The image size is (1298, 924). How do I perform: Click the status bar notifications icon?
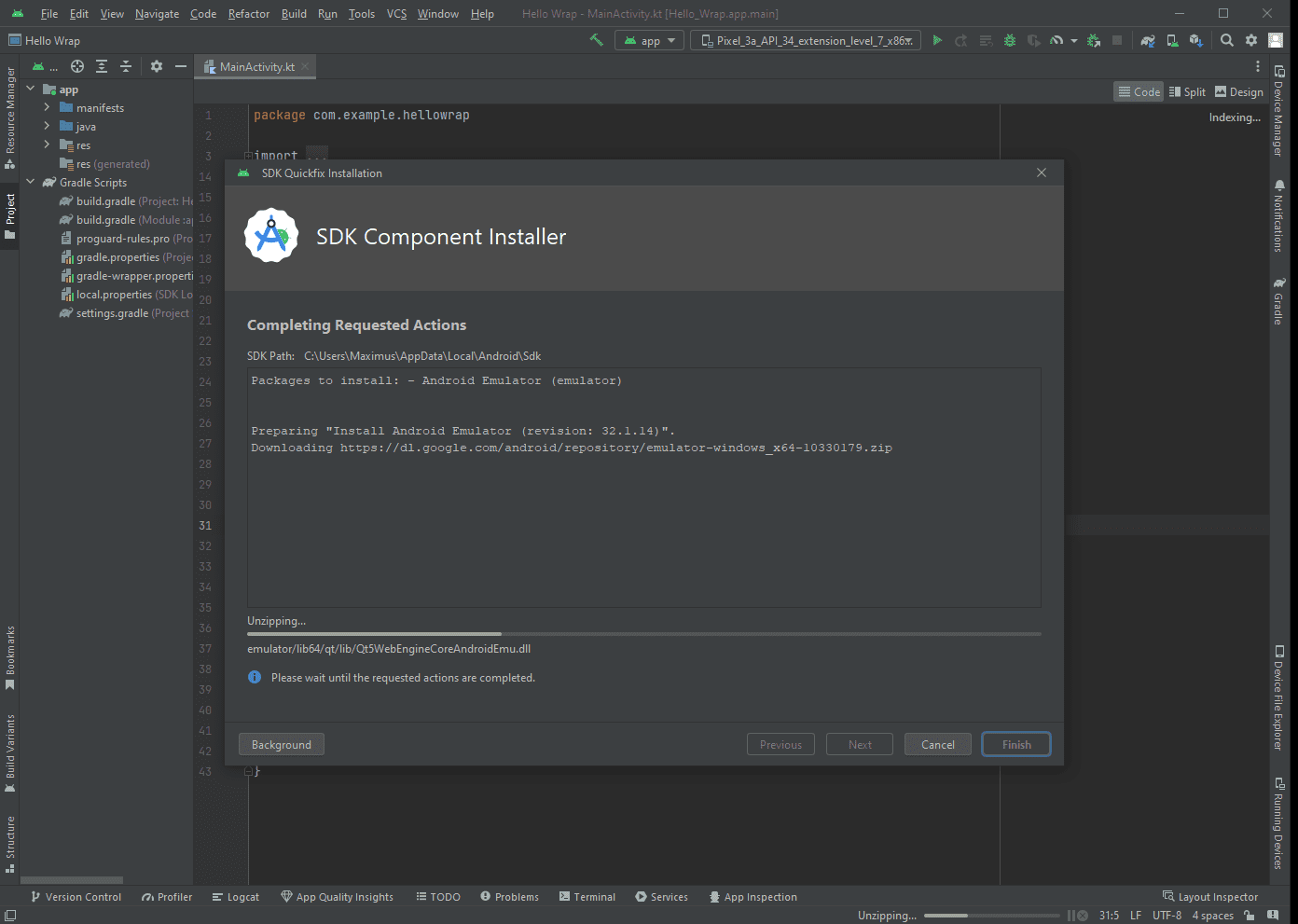pos(1274,916)
